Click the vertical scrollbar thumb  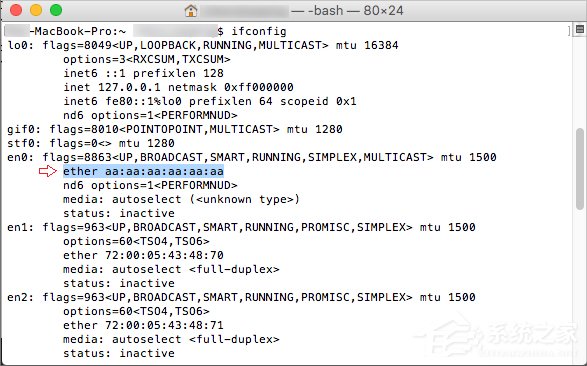(x=580, y=169)
